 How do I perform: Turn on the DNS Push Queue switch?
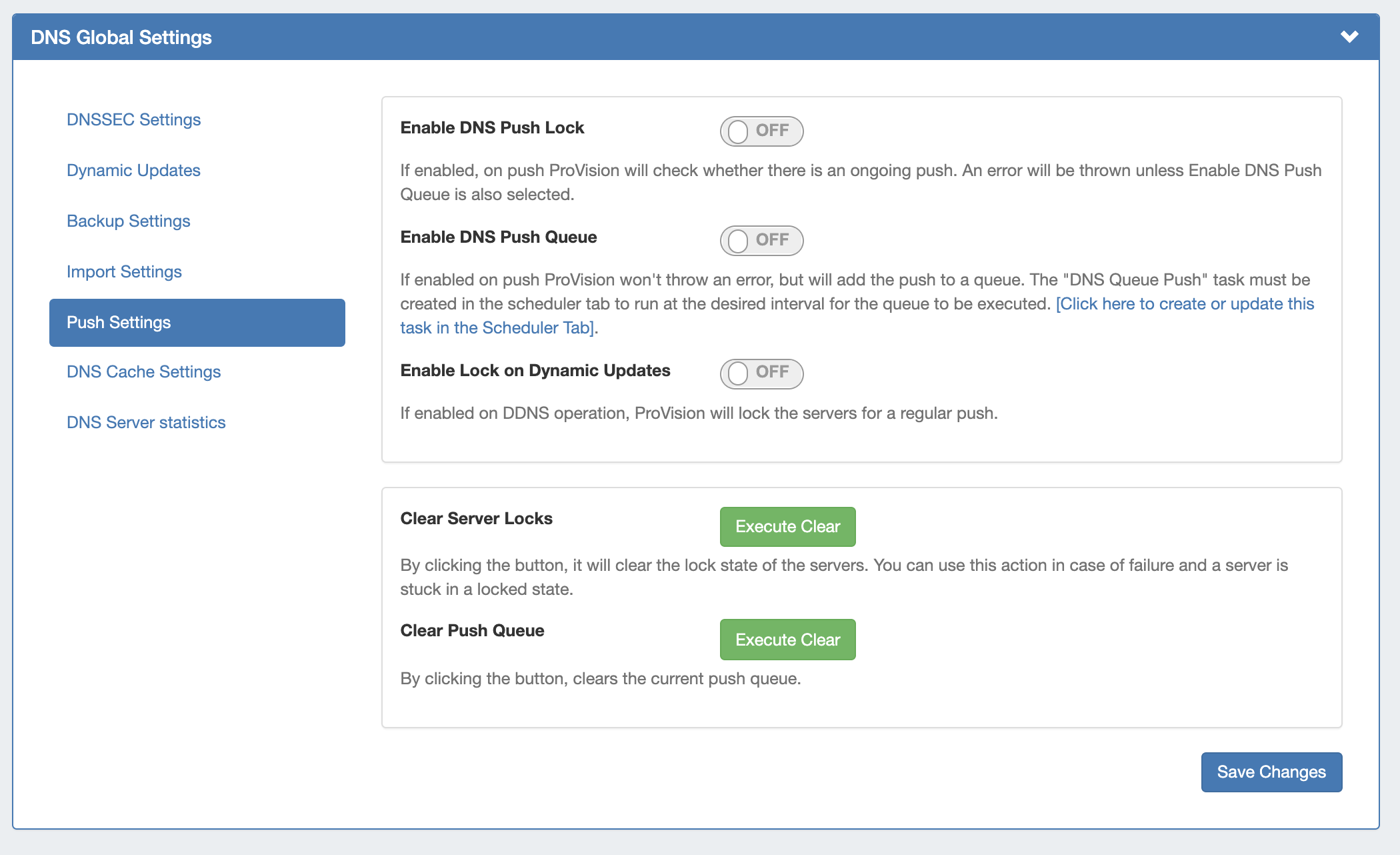(x=761, y=240)
